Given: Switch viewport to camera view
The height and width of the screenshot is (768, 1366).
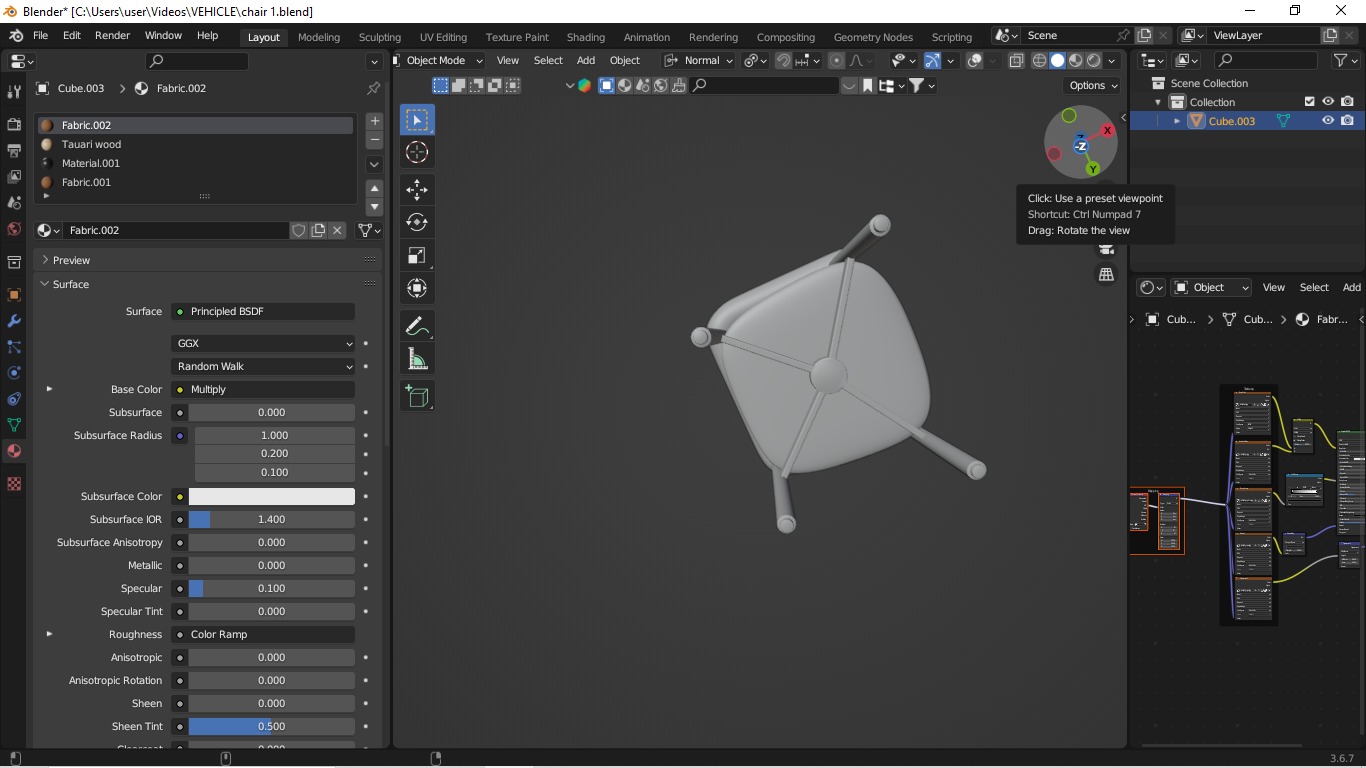Looking at the screenshot, I should pyautogui.click(x=1106, y=249).
